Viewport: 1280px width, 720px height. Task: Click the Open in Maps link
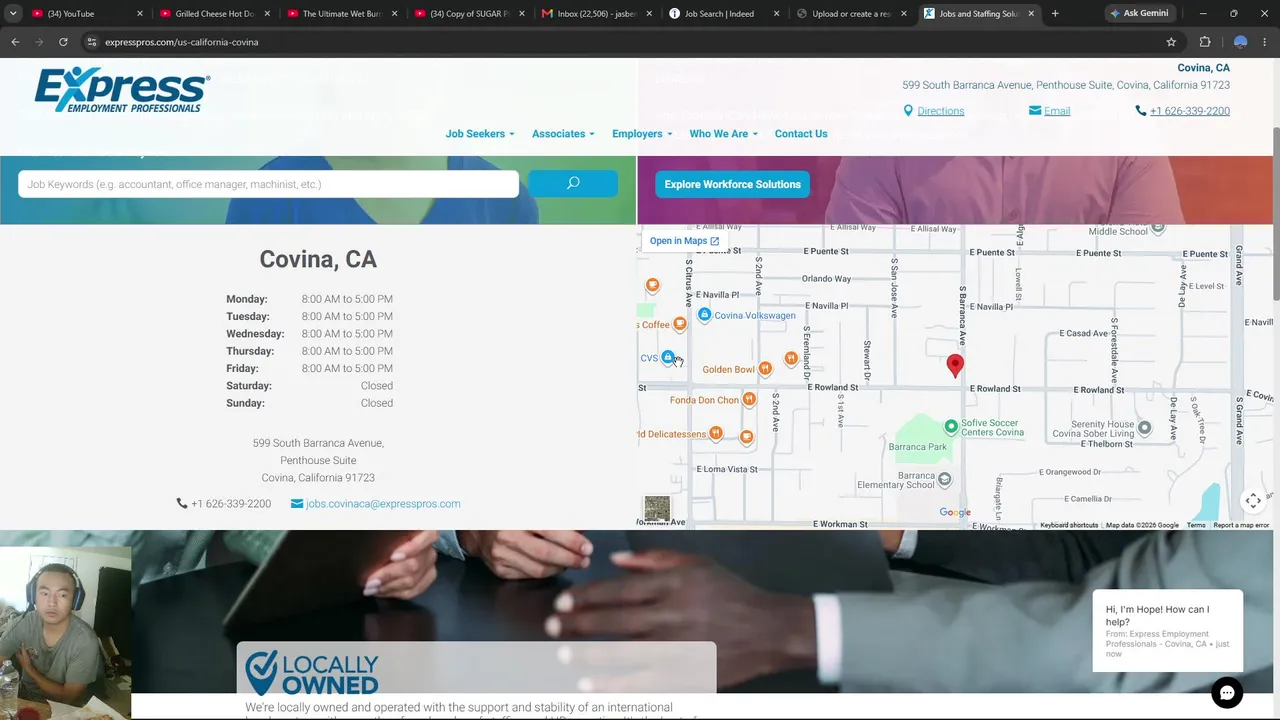coord(684,241)
